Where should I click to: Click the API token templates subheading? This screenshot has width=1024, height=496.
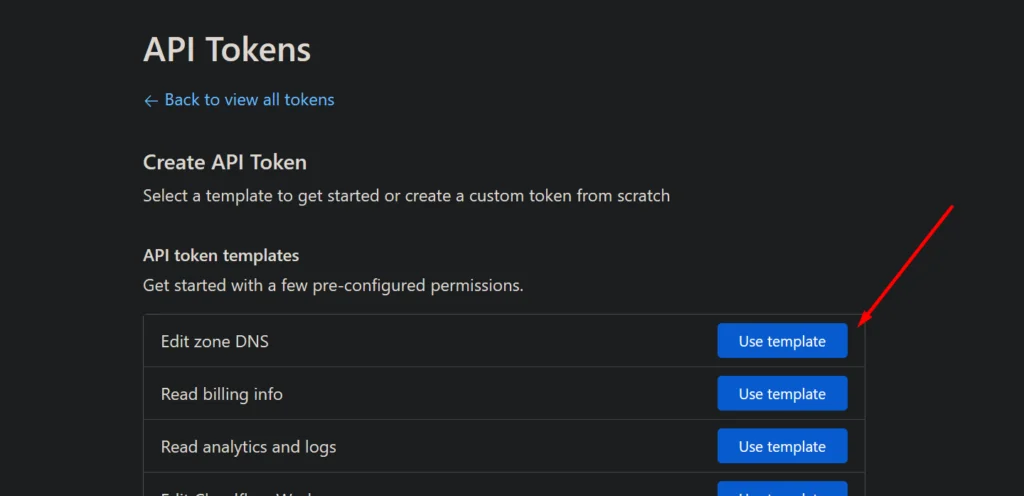click(x=221, y=256)
